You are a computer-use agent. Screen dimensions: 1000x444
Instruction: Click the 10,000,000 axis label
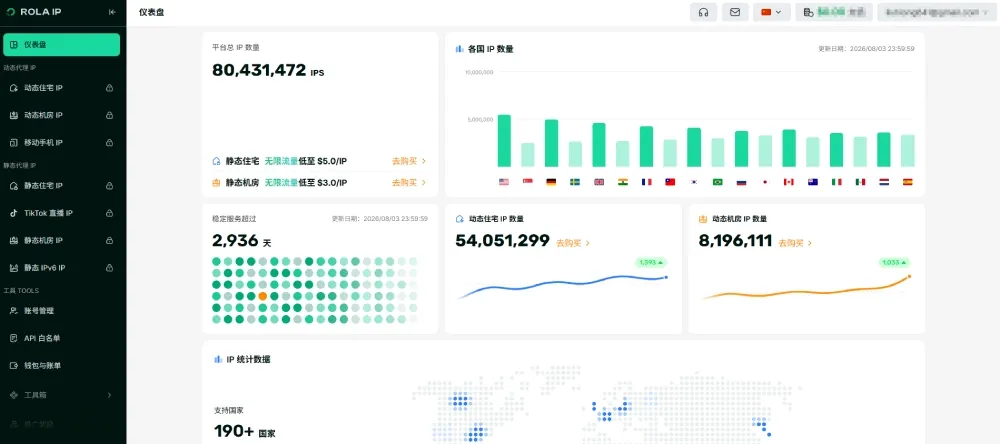(x=479, y=72)
